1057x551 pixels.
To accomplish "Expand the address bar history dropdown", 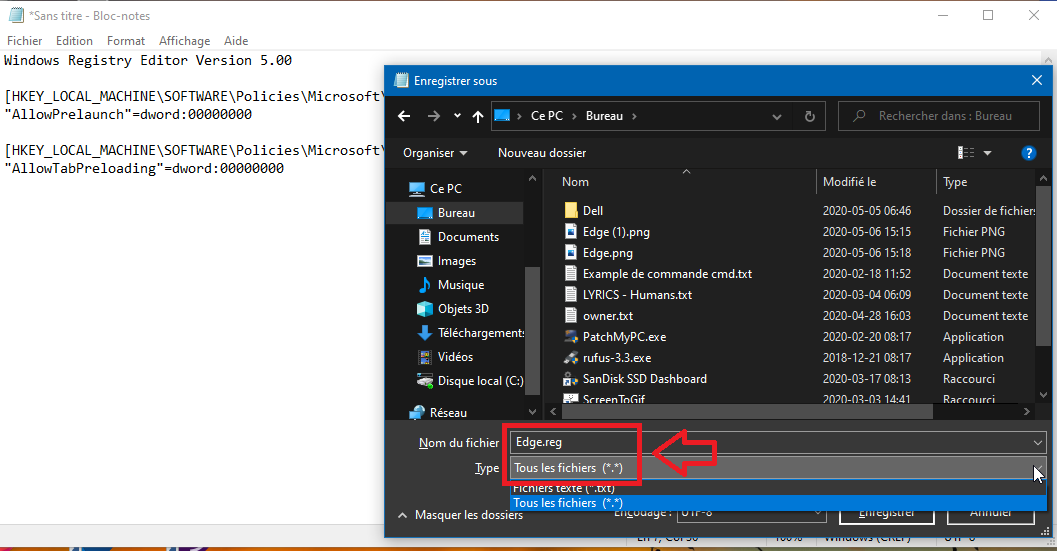I will tap(777, 116).
